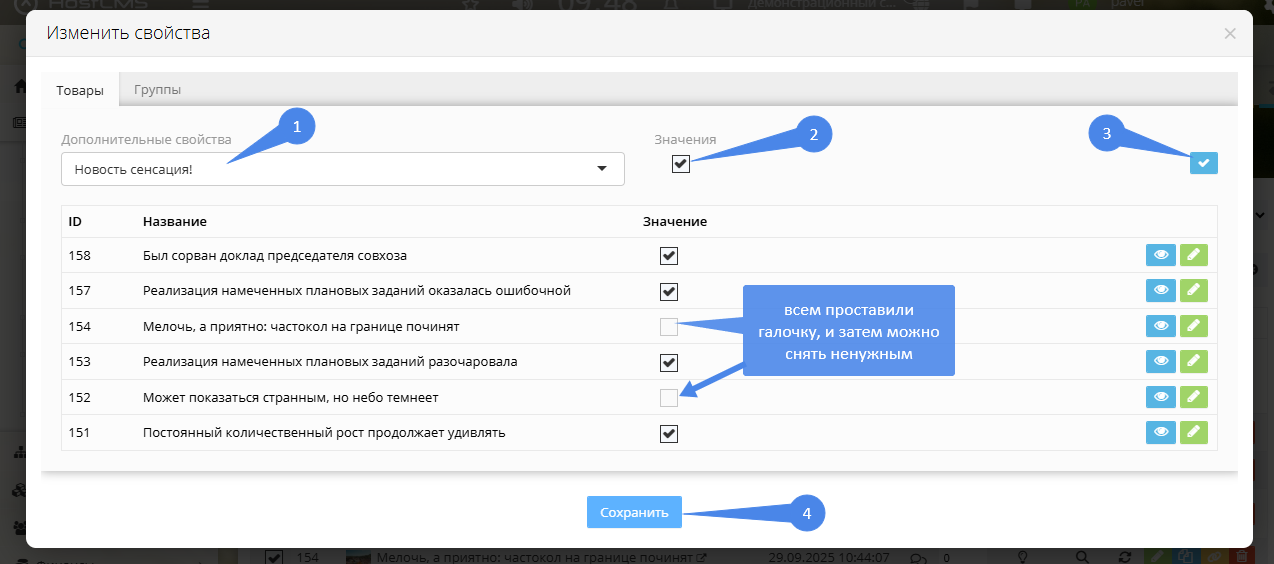The image size is (1274, 564).
Task: Switch to the Группы tab
Action: [157, 89]
